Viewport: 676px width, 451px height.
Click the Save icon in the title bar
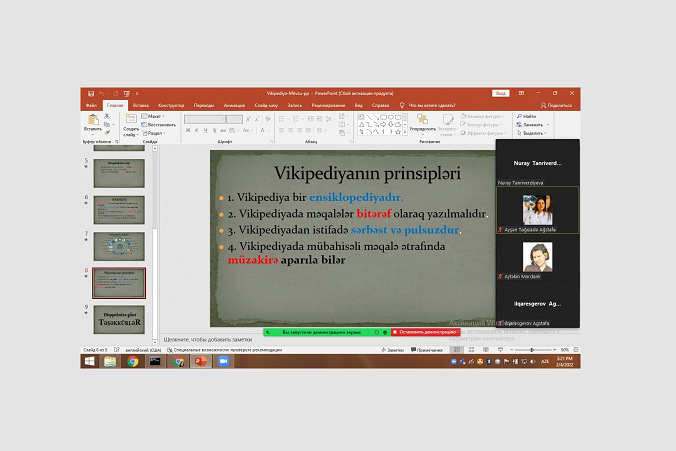pyautogui.click(x=91, y=94)
